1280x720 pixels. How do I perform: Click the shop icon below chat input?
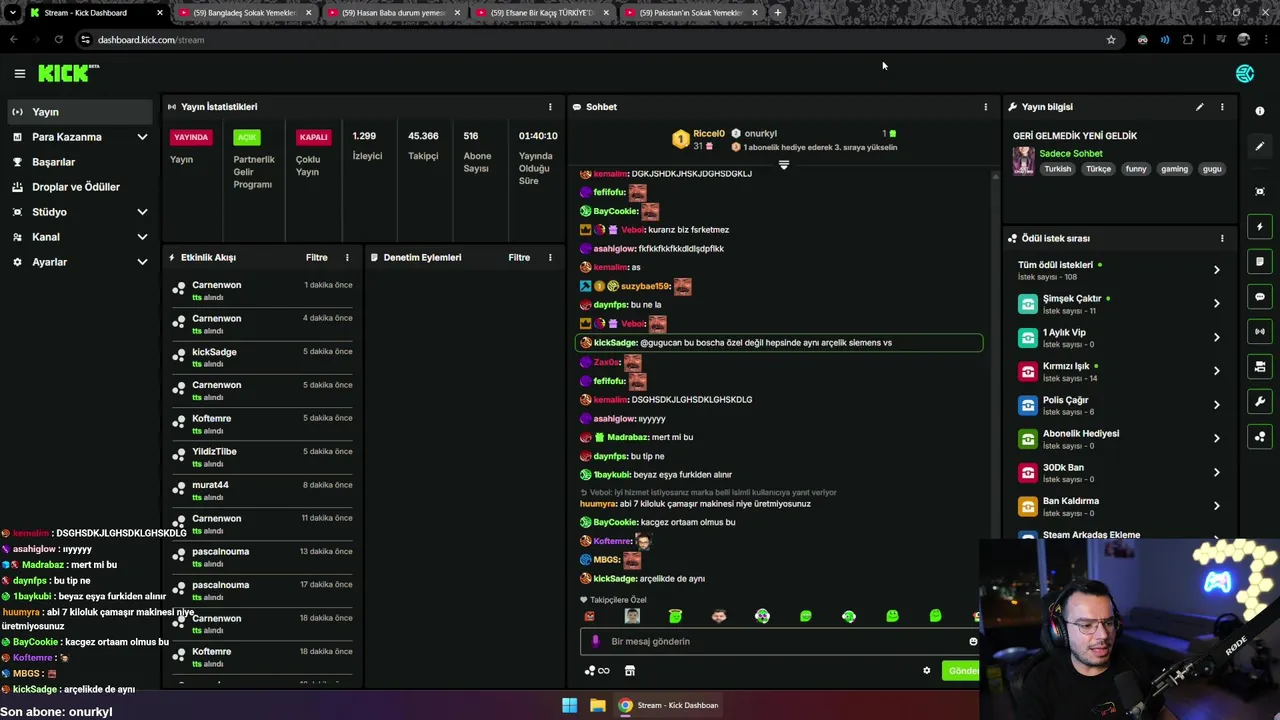630,671
